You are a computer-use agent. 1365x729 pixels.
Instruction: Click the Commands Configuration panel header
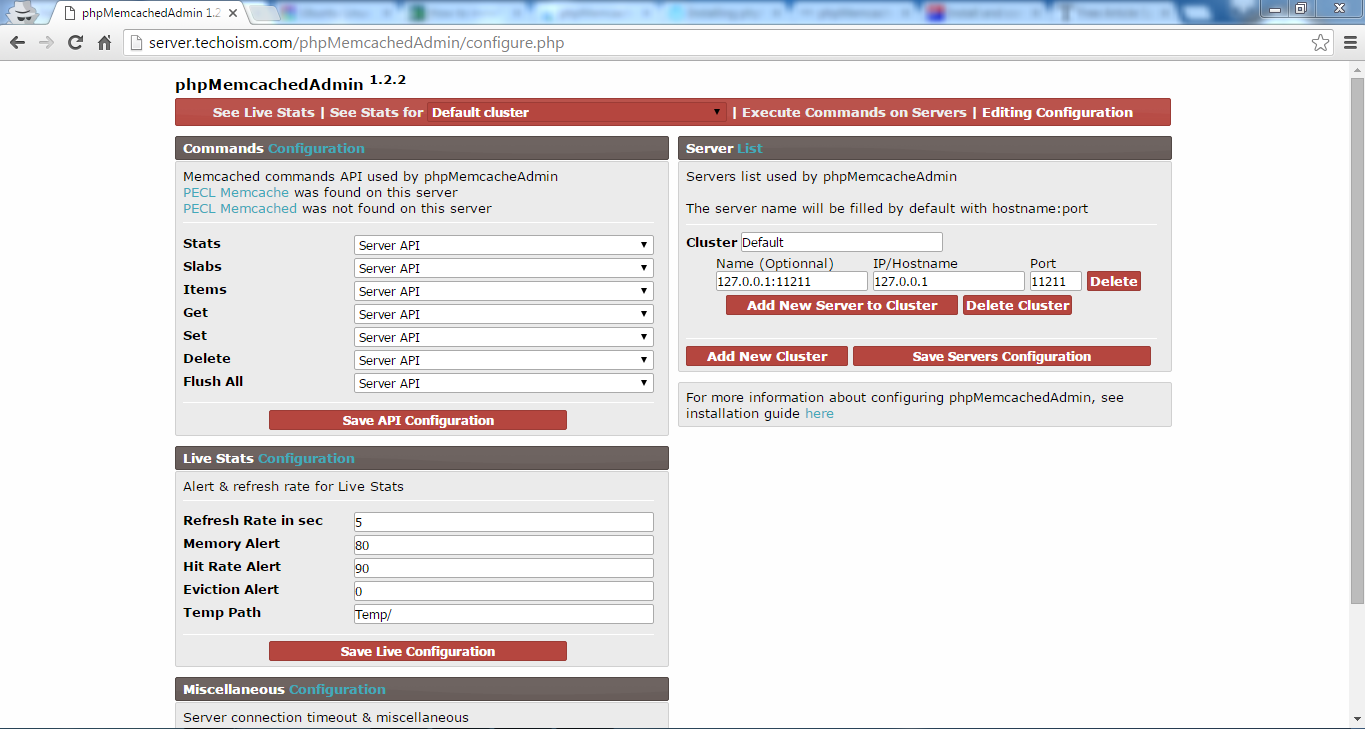point(422,148)
